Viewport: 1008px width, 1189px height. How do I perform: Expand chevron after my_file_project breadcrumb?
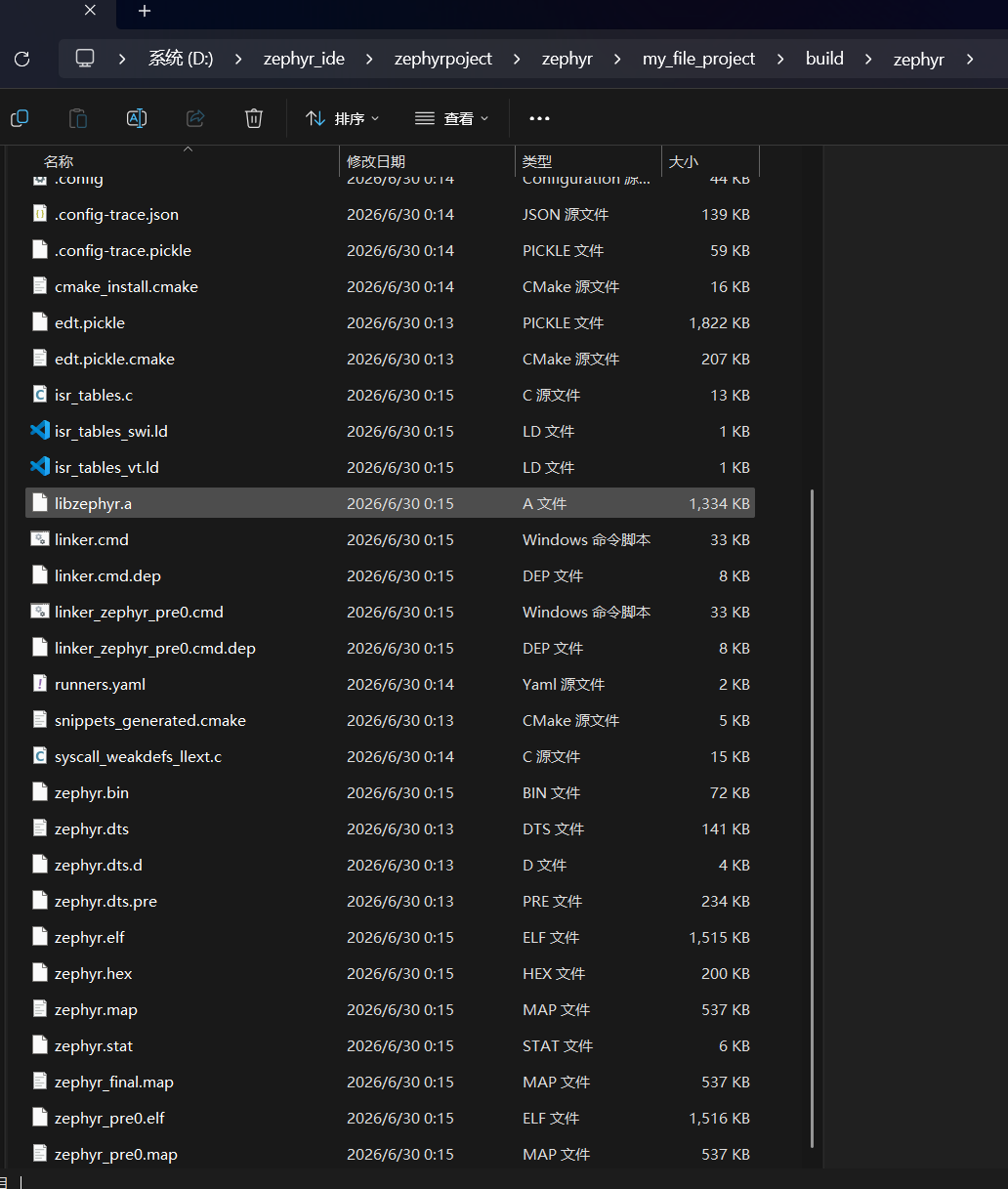click(x=780, y=59)
